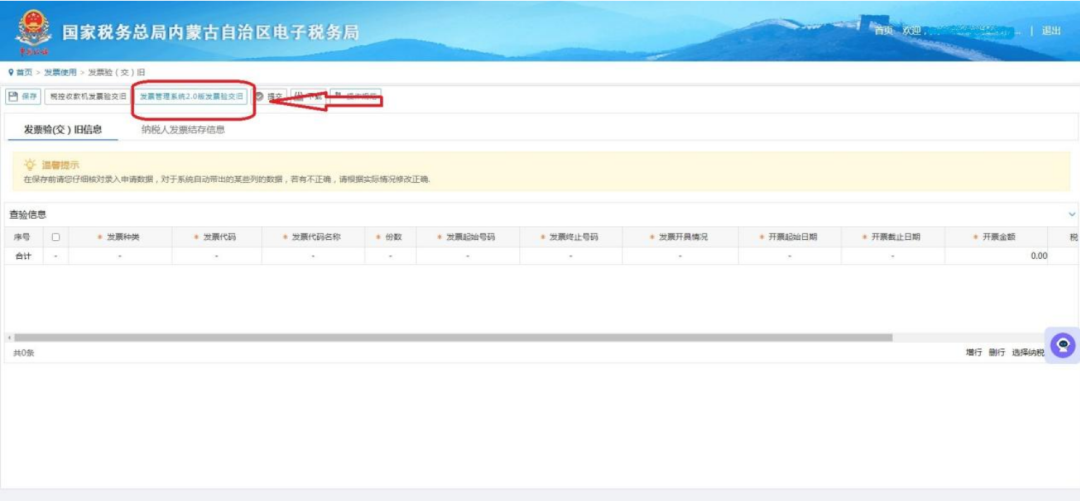Click the 发票起始号码 column header
Image resolution: width=1080 pixels, height=501 pixels.
pyautogui.click(x=467, y=237)
